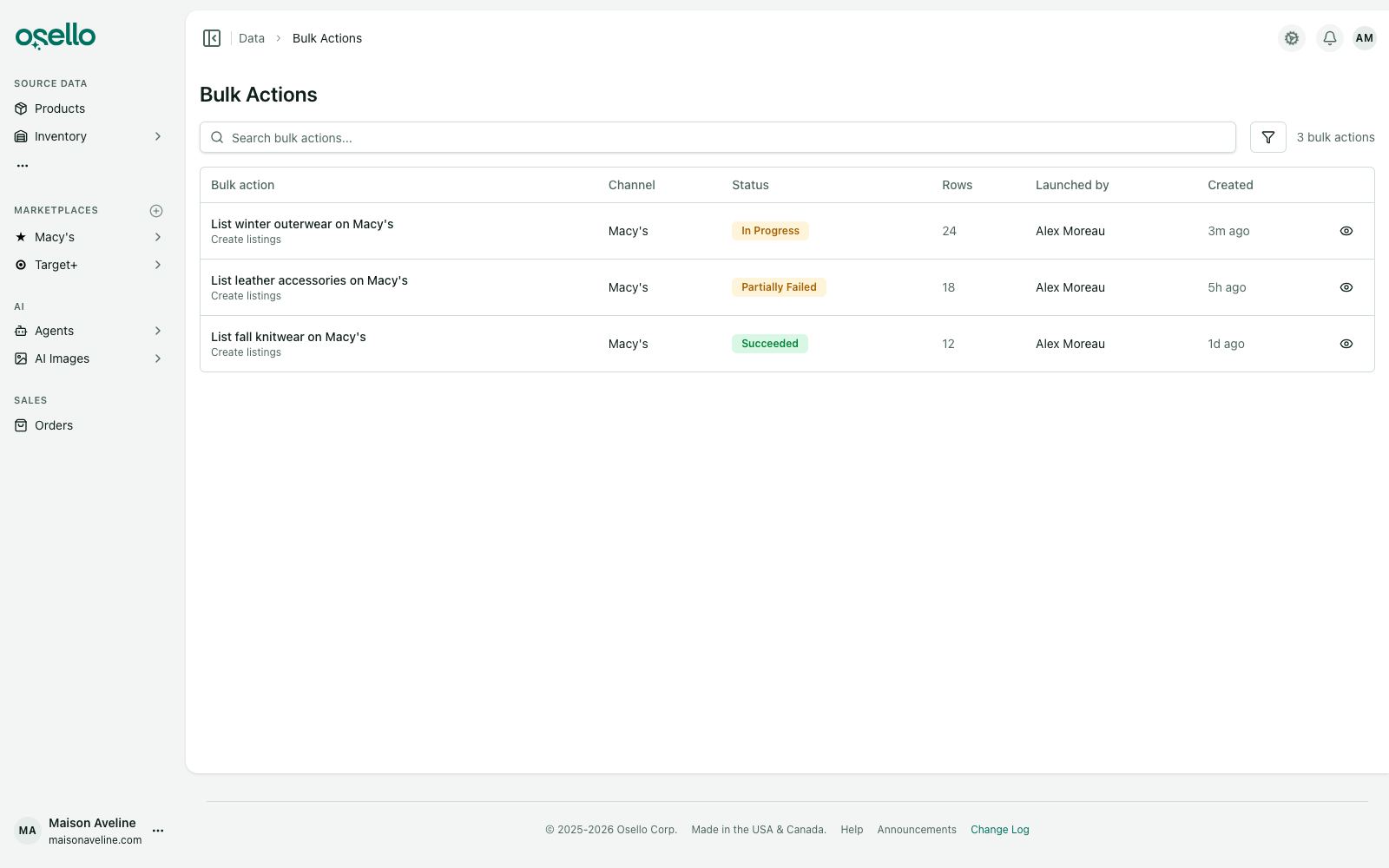Expand the Target+ marketplace chevron
1389x868 pixels.
[x=158, y=265]
